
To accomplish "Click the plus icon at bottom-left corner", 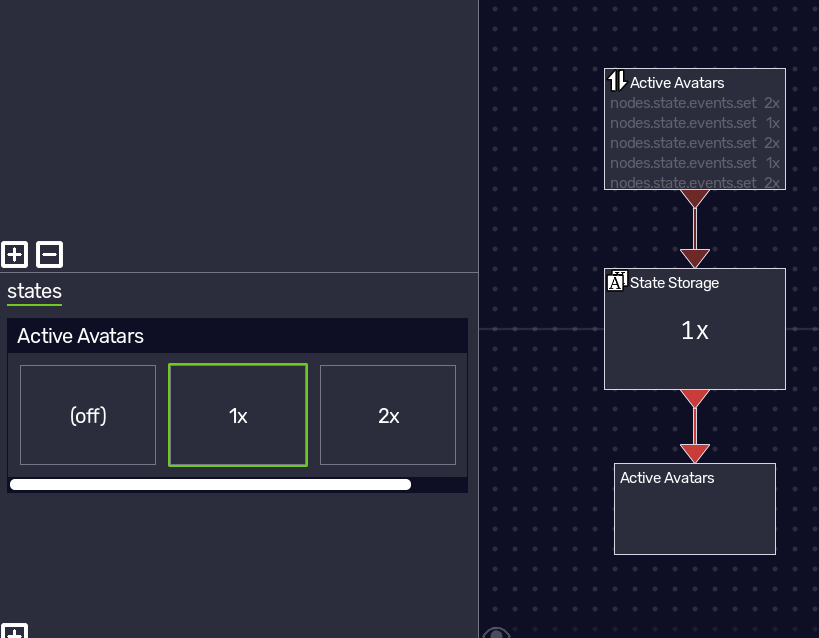I will pyautogui.click(x=14, y=631).
